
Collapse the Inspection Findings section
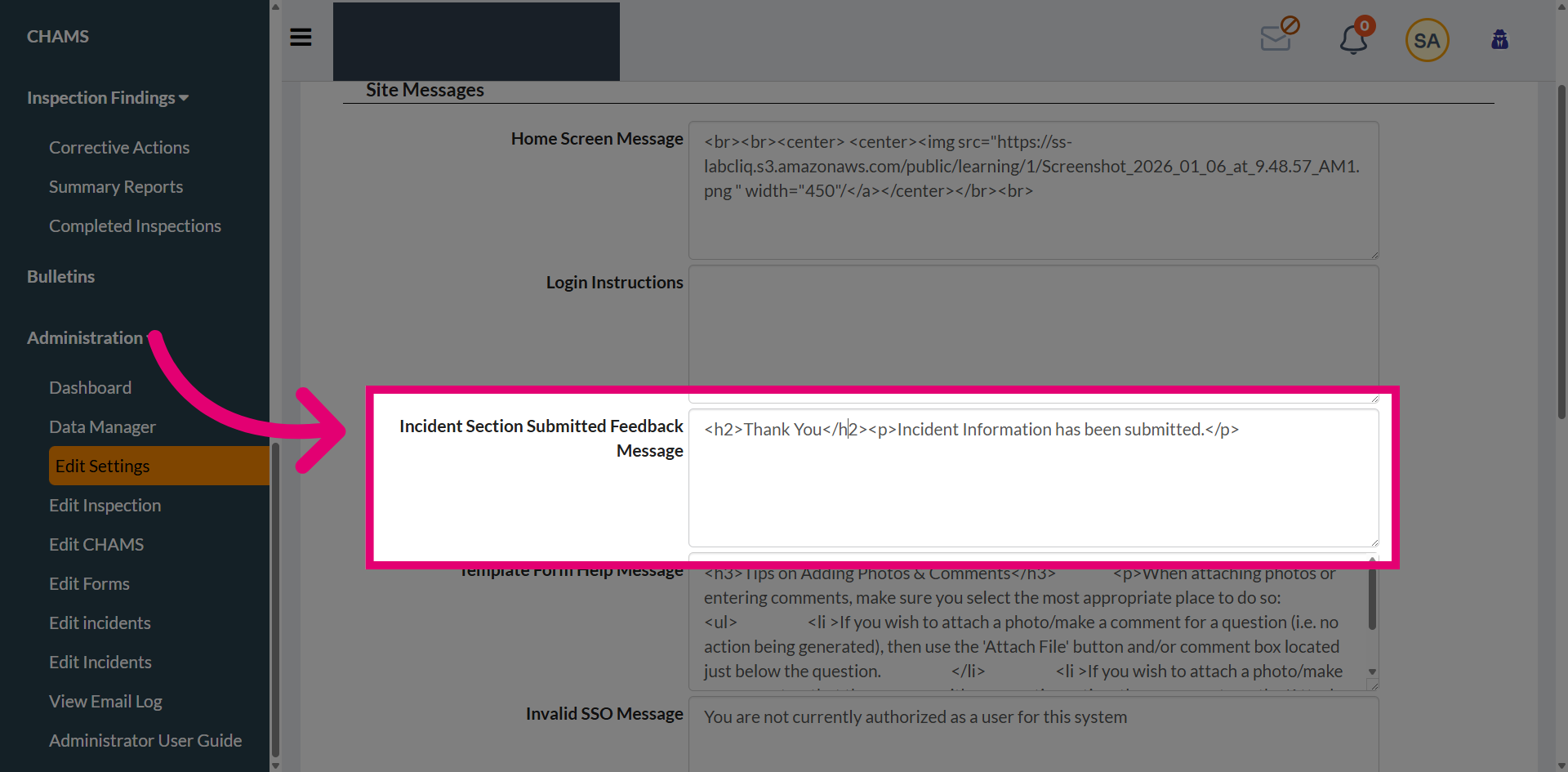(108, 98)
